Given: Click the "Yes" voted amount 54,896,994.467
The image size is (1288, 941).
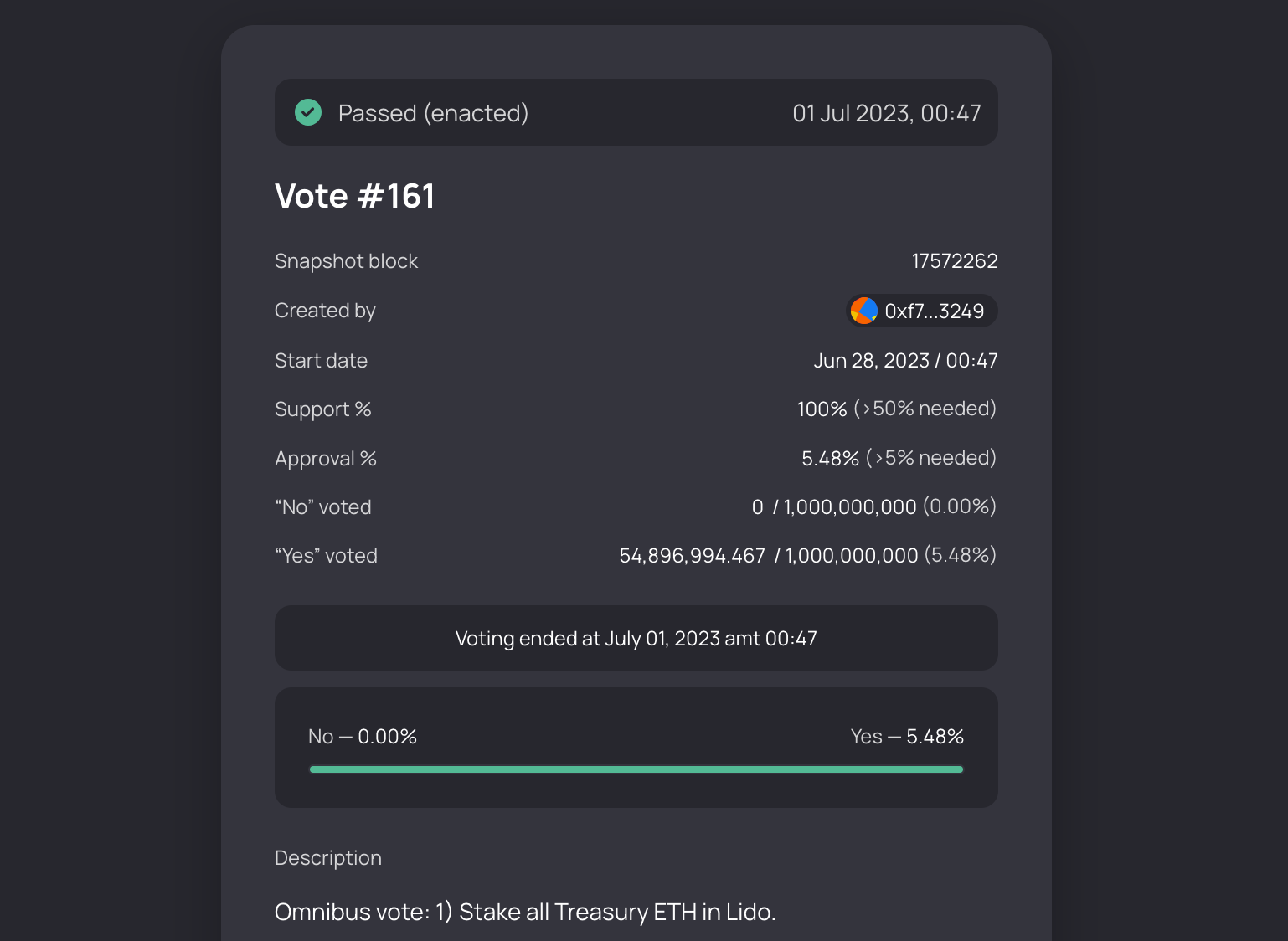Looking at the screenshot, I should (x=692, y=556).
